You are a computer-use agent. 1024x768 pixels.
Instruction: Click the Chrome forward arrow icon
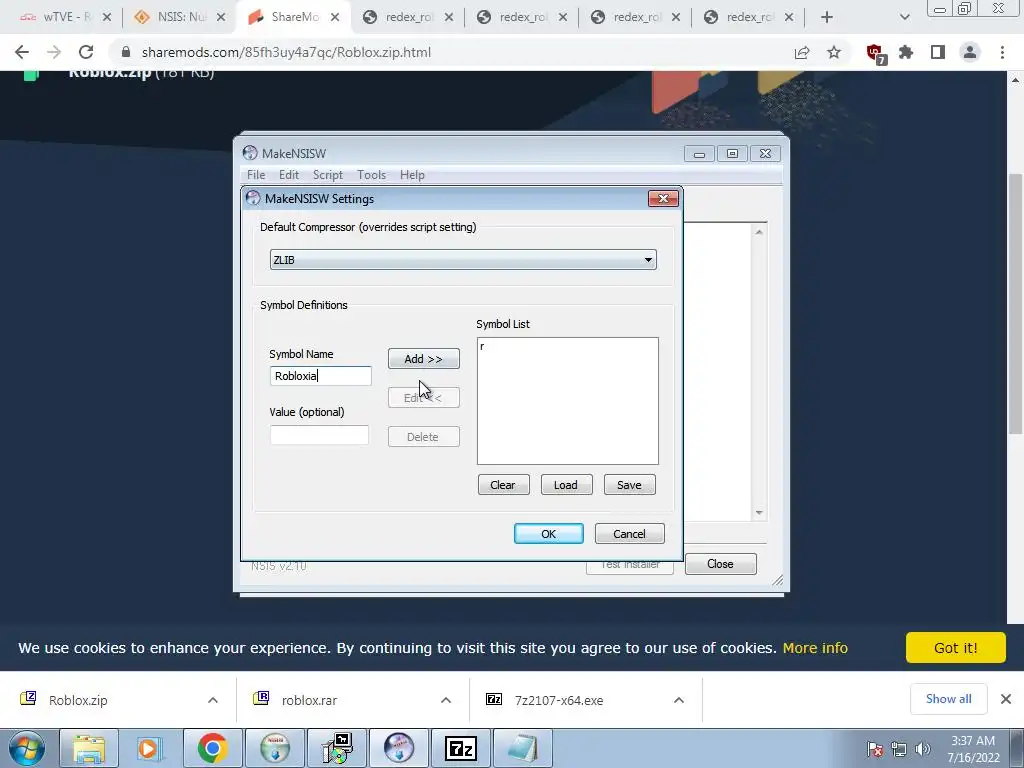(54, 52)
